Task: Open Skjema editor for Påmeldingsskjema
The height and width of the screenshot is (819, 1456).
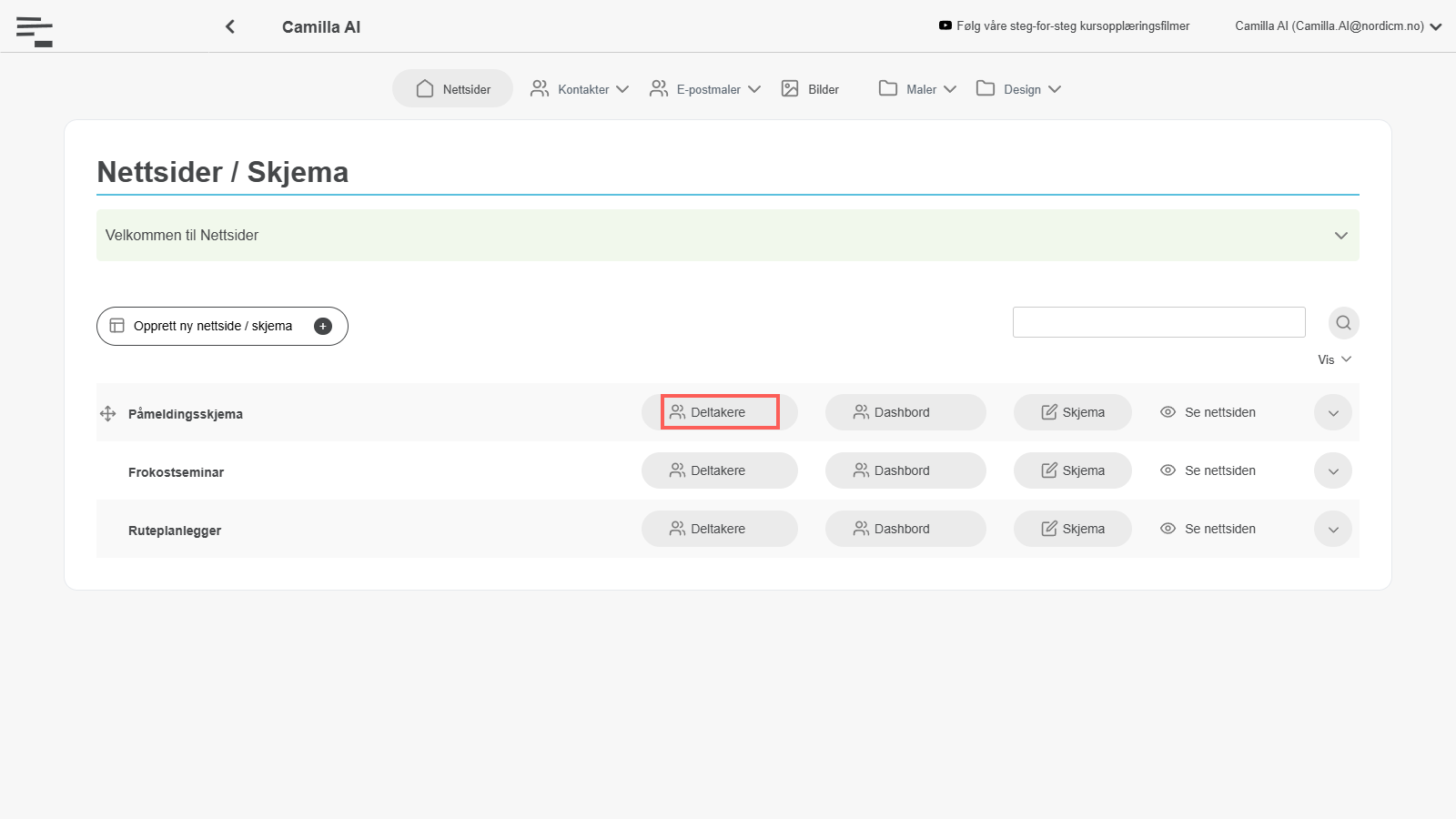Action: pos(1073,412)
